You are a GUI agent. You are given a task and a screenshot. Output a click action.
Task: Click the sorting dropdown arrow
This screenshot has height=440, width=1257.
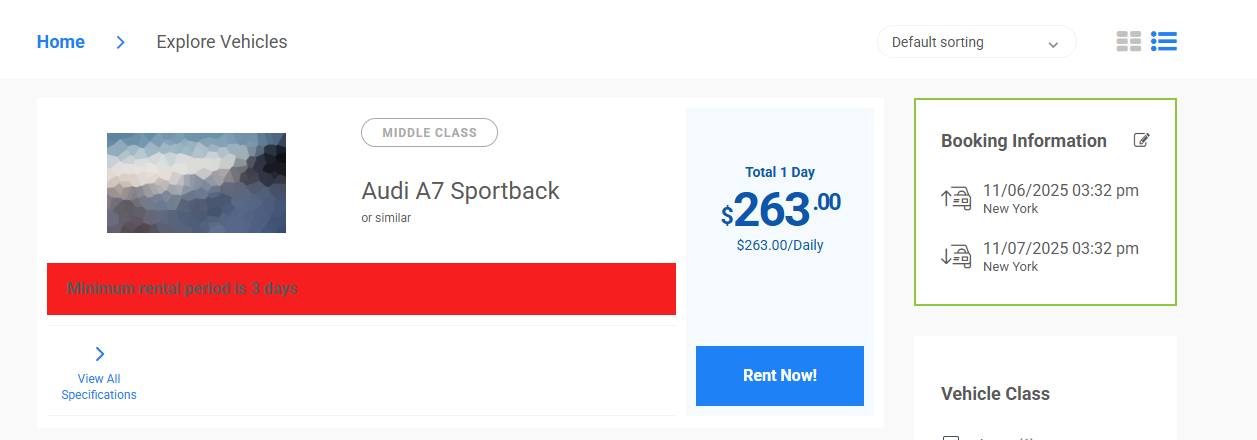click(1052, 44)
